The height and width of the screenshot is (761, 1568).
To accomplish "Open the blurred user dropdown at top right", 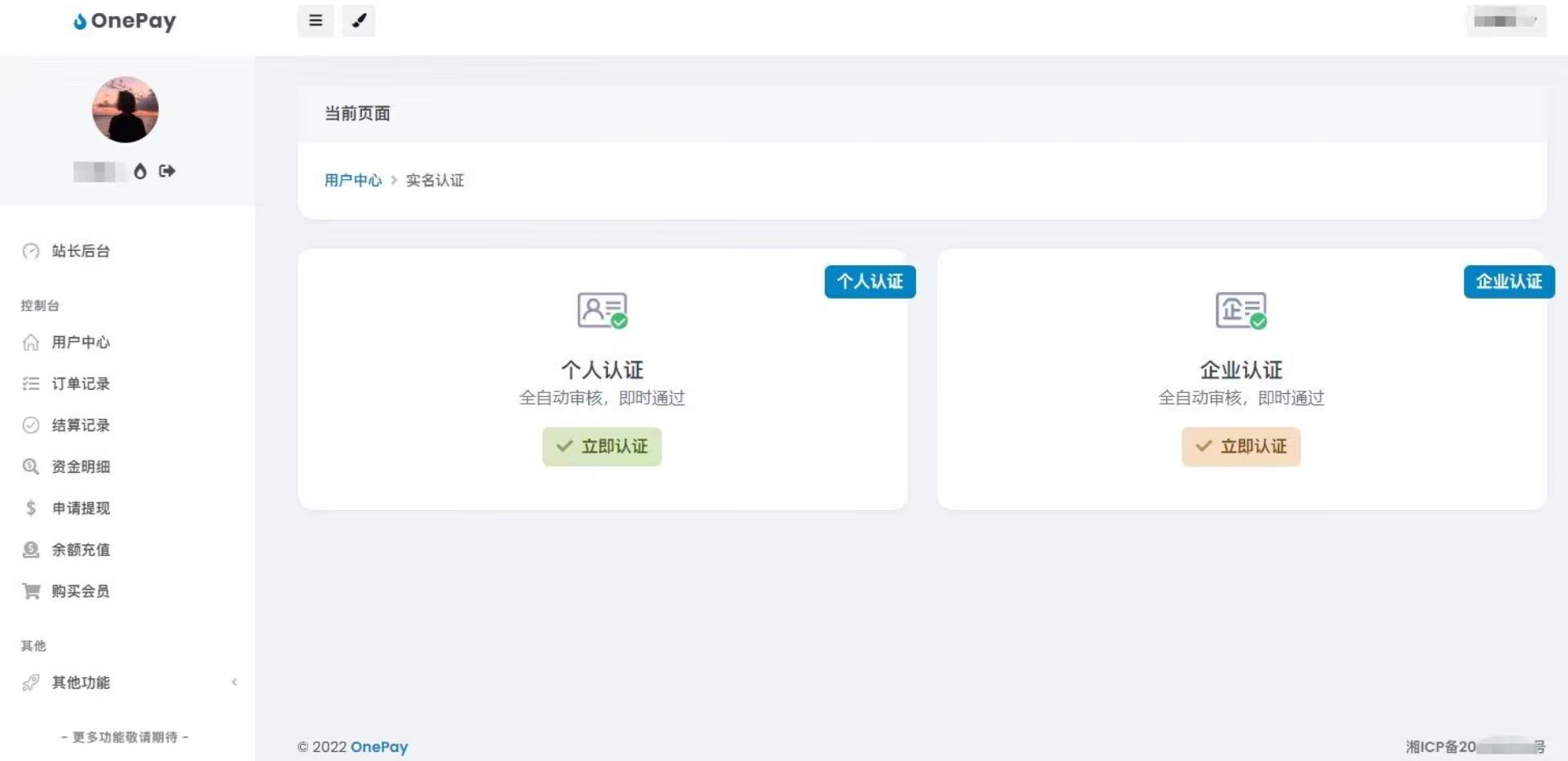I will [1506, 21].
